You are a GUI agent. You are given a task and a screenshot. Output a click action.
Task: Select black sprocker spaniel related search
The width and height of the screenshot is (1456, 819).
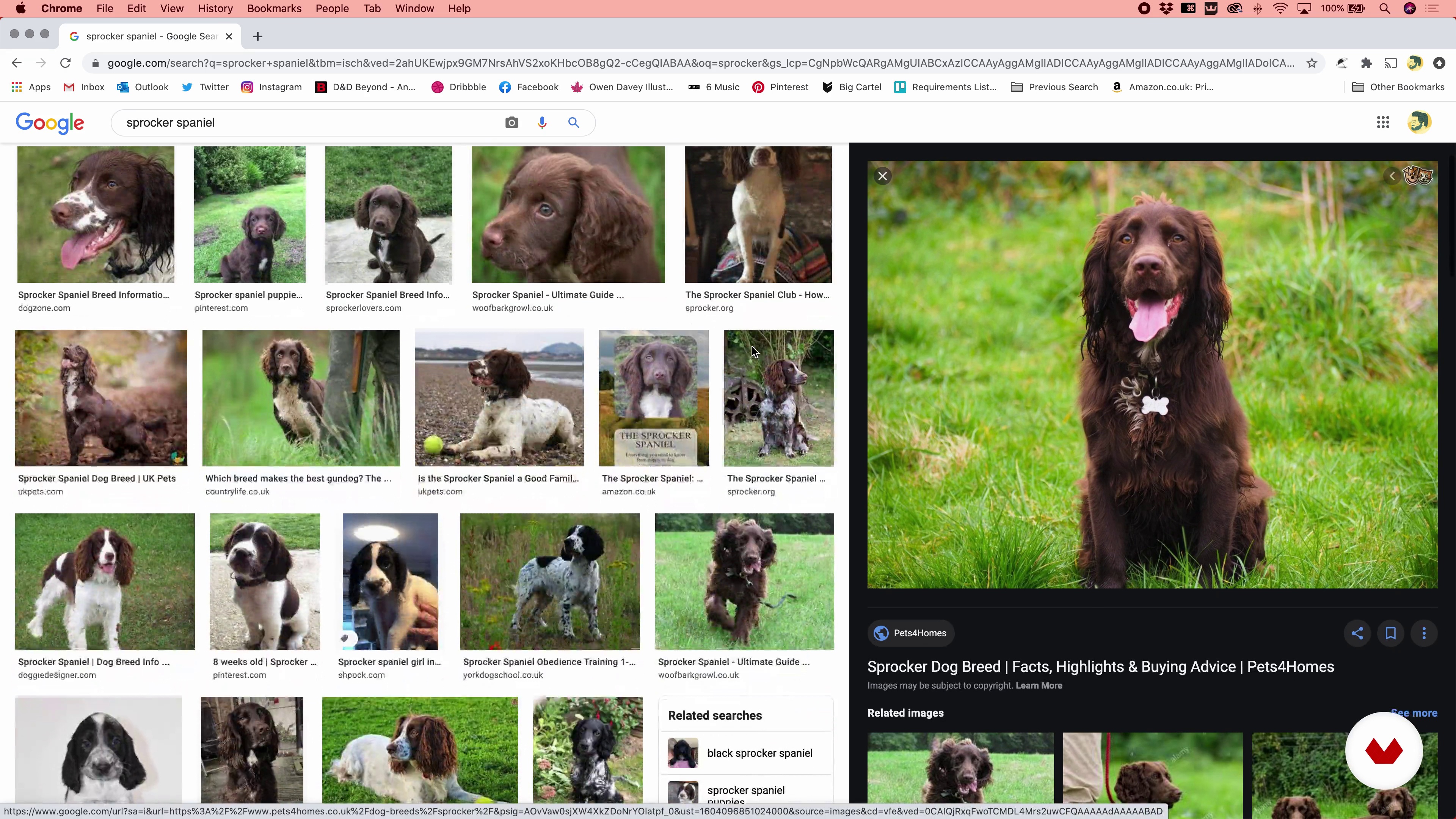pos(745,753)
